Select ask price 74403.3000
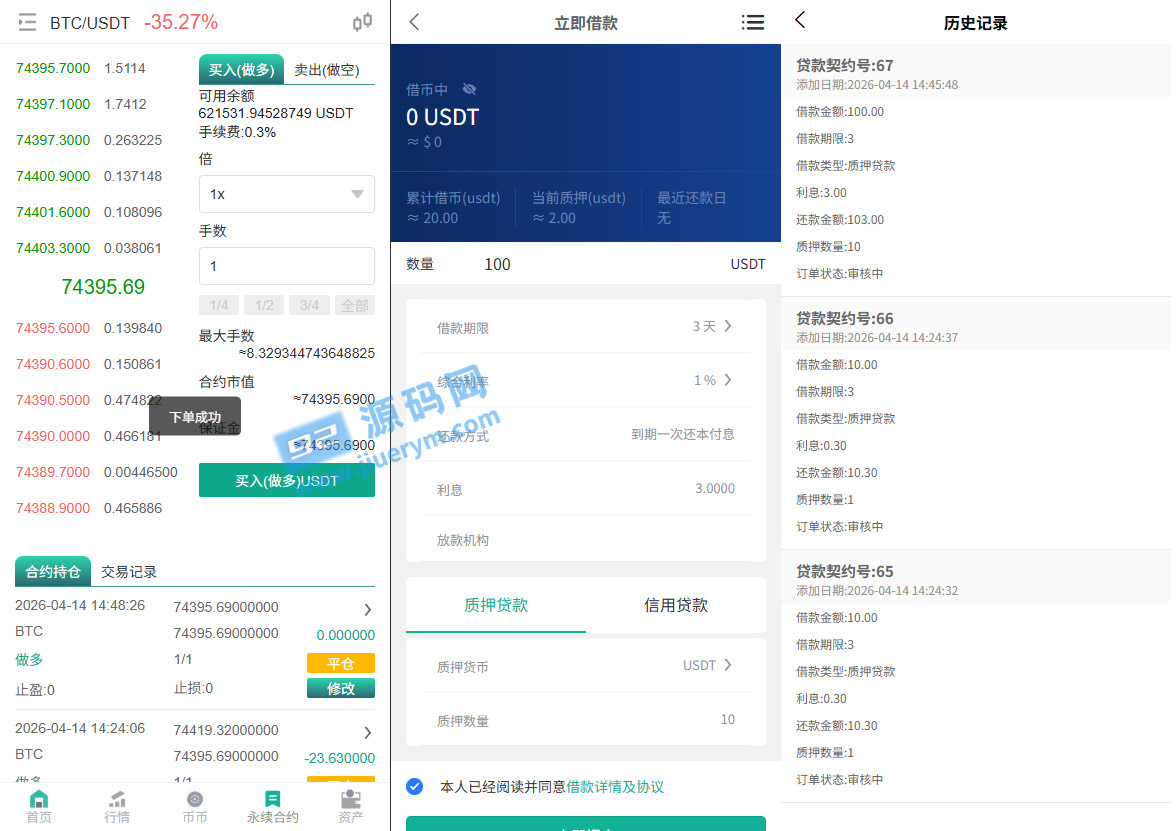Image resolution: width=1176 pixels, height=831 pixels. [52, 248]
